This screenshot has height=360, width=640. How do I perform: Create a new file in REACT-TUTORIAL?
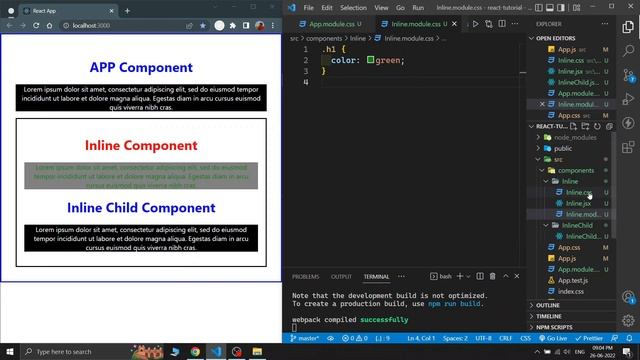(x=573, y=126)
